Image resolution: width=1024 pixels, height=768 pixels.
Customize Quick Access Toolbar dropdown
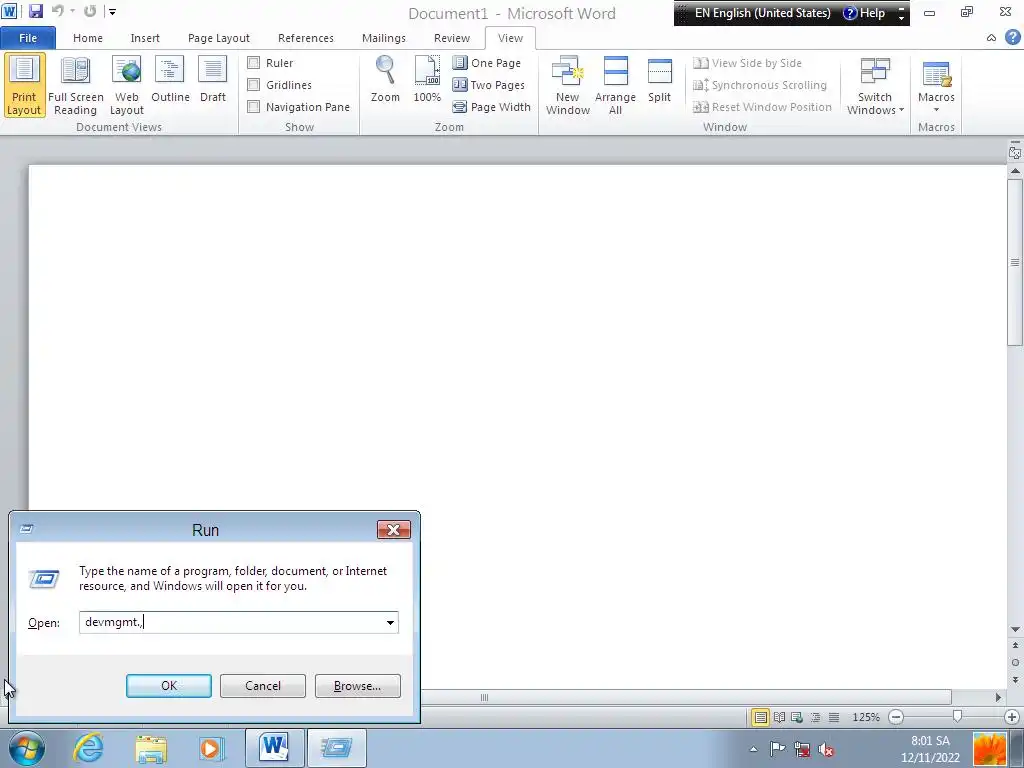(x=112, y=11)
